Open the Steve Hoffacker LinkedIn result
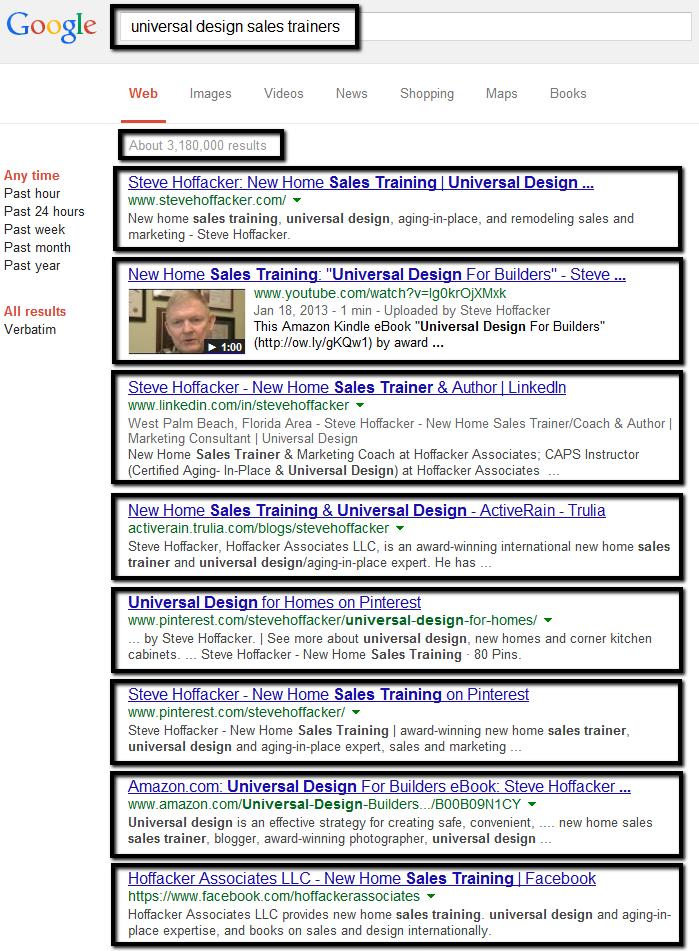The height and width of the screenshot is (951, 699). click(x=347, y=388)
